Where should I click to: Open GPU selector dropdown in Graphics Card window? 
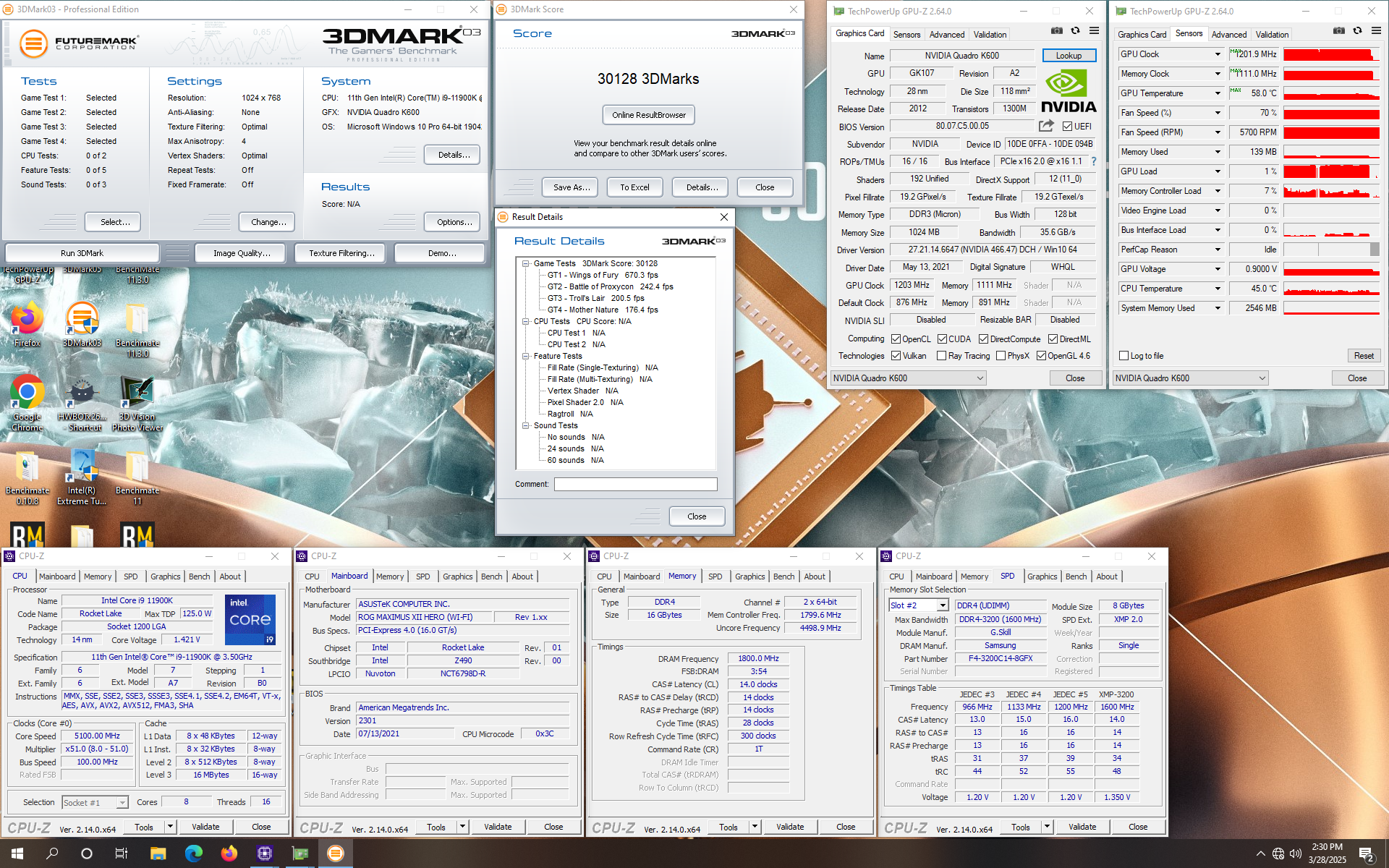pyautogui.click(x=908, y=378)
